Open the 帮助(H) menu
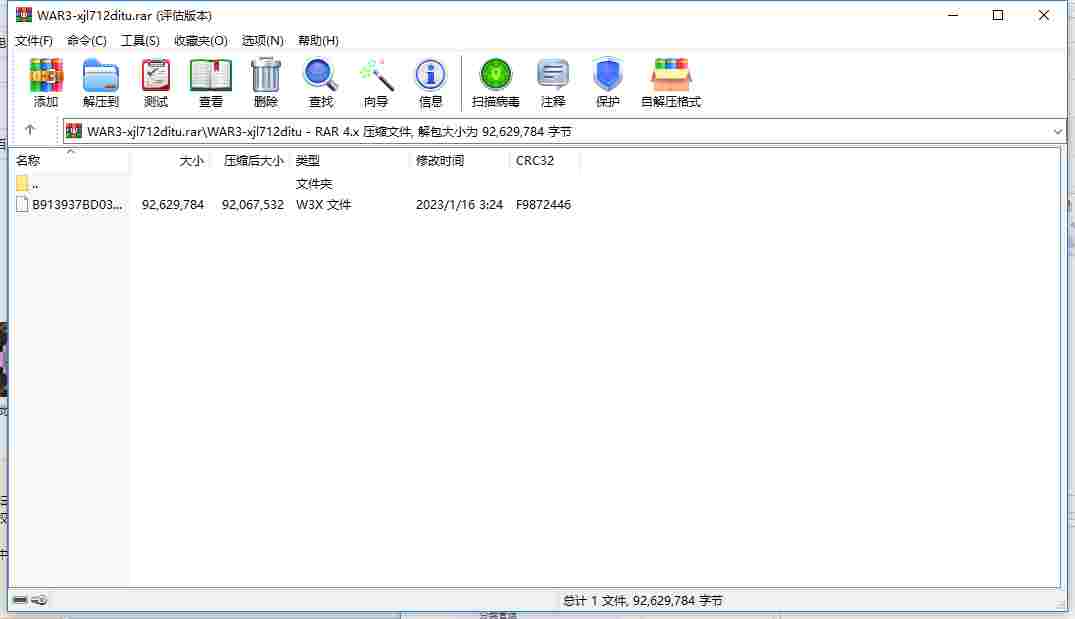The height and width of the screenshot is (619, 1075). [318, 40]
